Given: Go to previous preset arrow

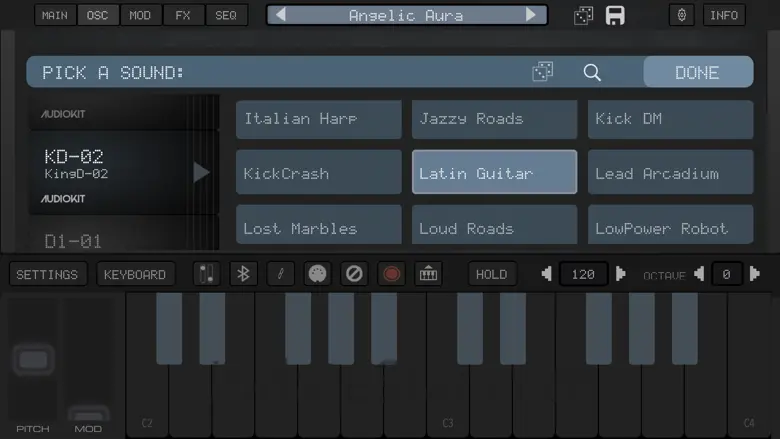Looking at the screenshot, I should pyautogui.click(x=281, y=15).
